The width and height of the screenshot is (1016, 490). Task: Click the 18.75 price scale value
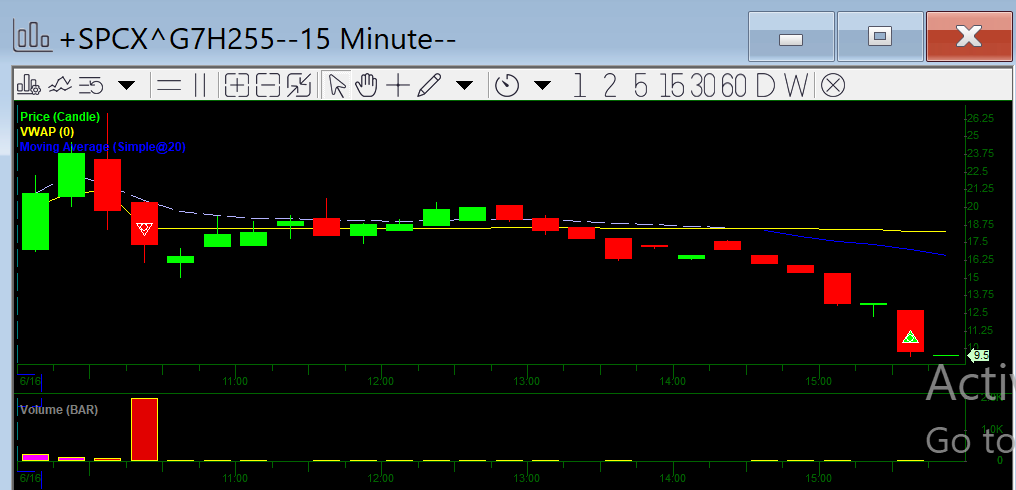(980, 224)
